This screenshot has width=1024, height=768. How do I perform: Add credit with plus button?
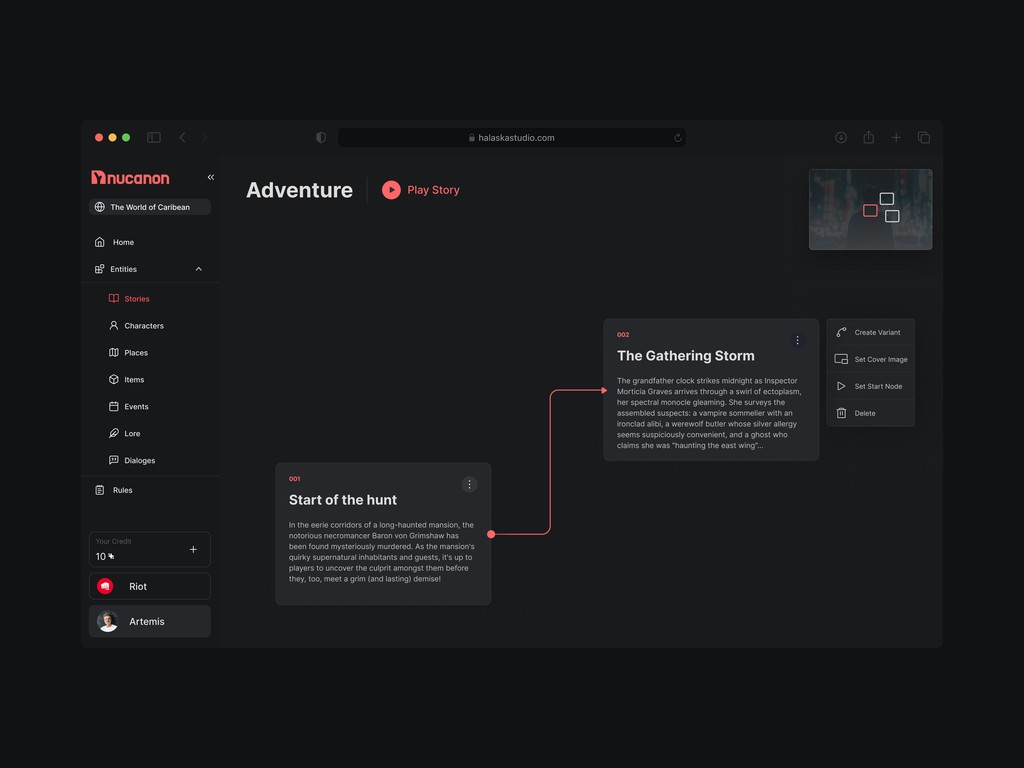[193, 549]
